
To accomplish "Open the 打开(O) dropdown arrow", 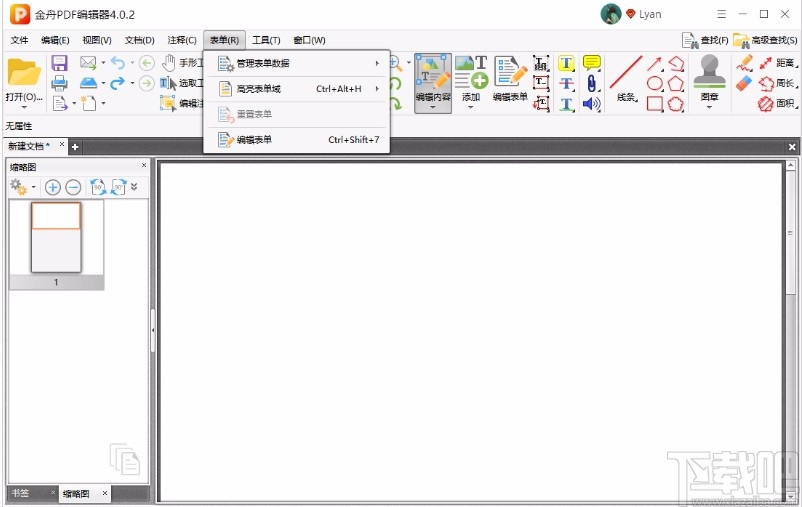I will (x=24, y=107).
